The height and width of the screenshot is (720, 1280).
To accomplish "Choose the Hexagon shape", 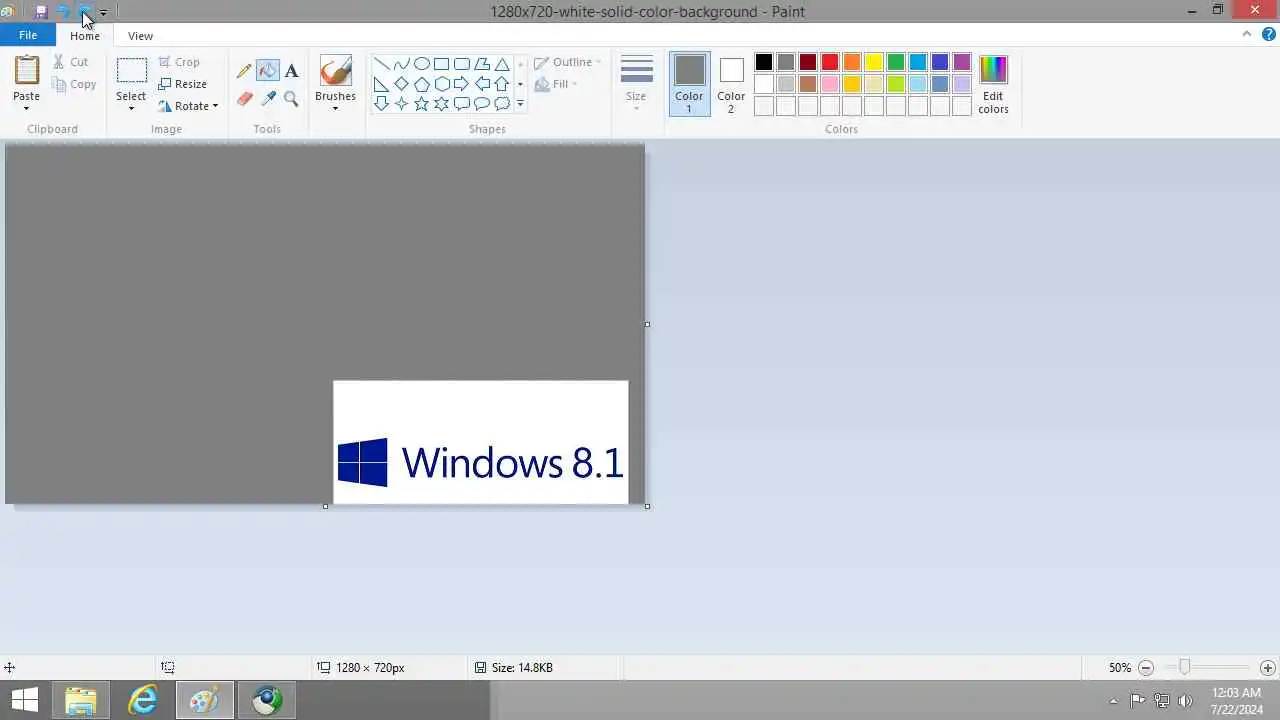I will click(x=441, y=84).
